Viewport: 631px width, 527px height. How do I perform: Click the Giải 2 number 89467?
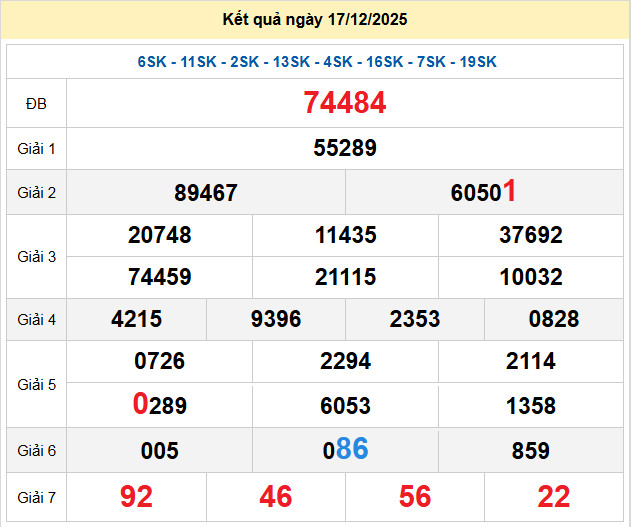coord(205,193)
